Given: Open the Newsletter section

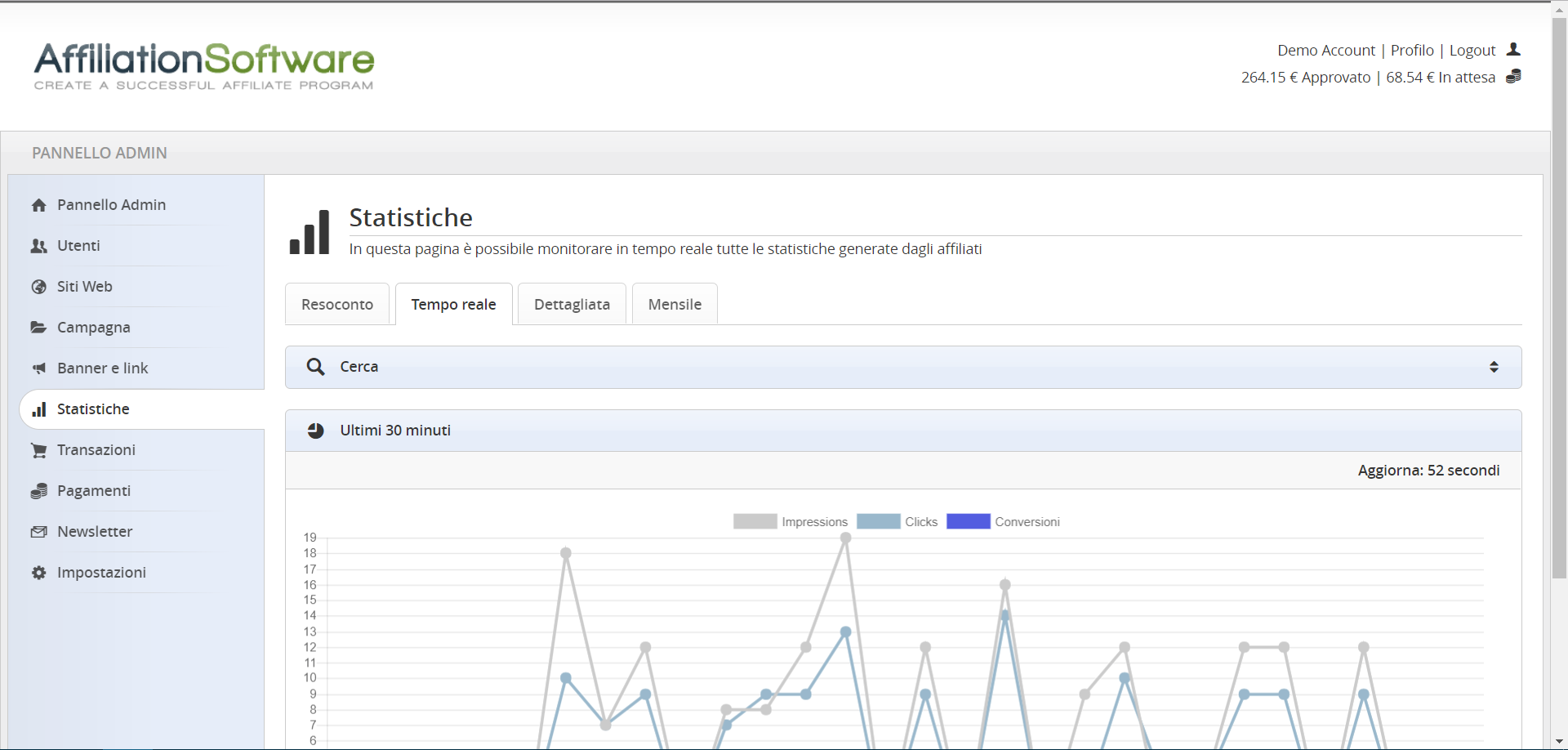Looking at the screenshot, I should 95,532.
